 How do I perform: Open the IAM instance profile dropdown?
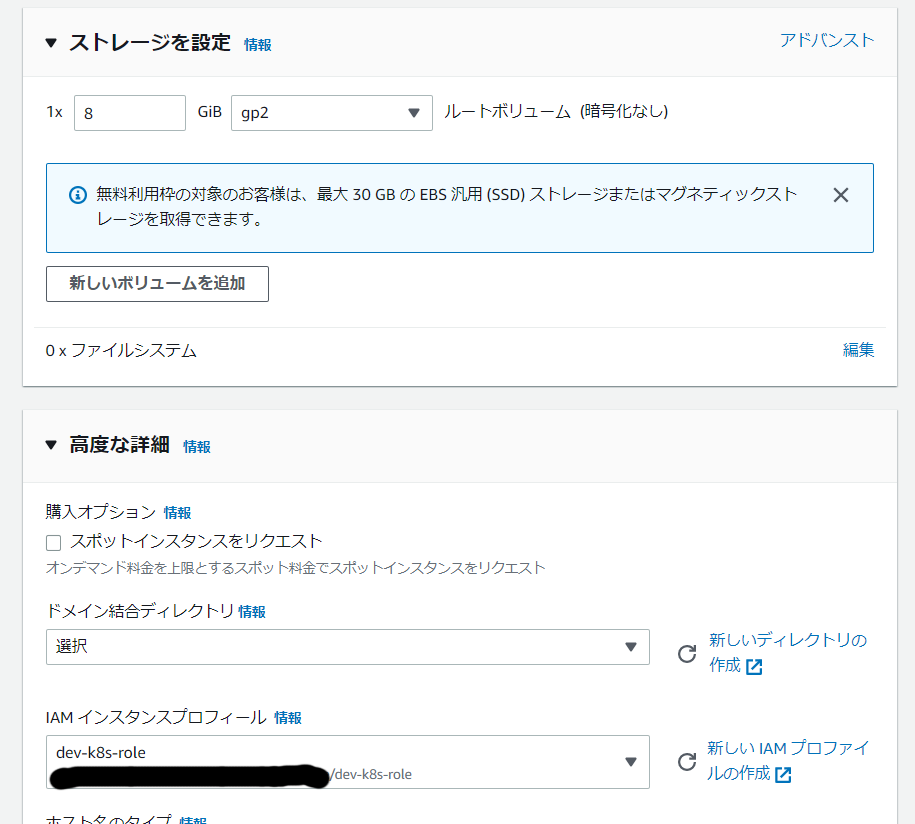click(347, 762)
